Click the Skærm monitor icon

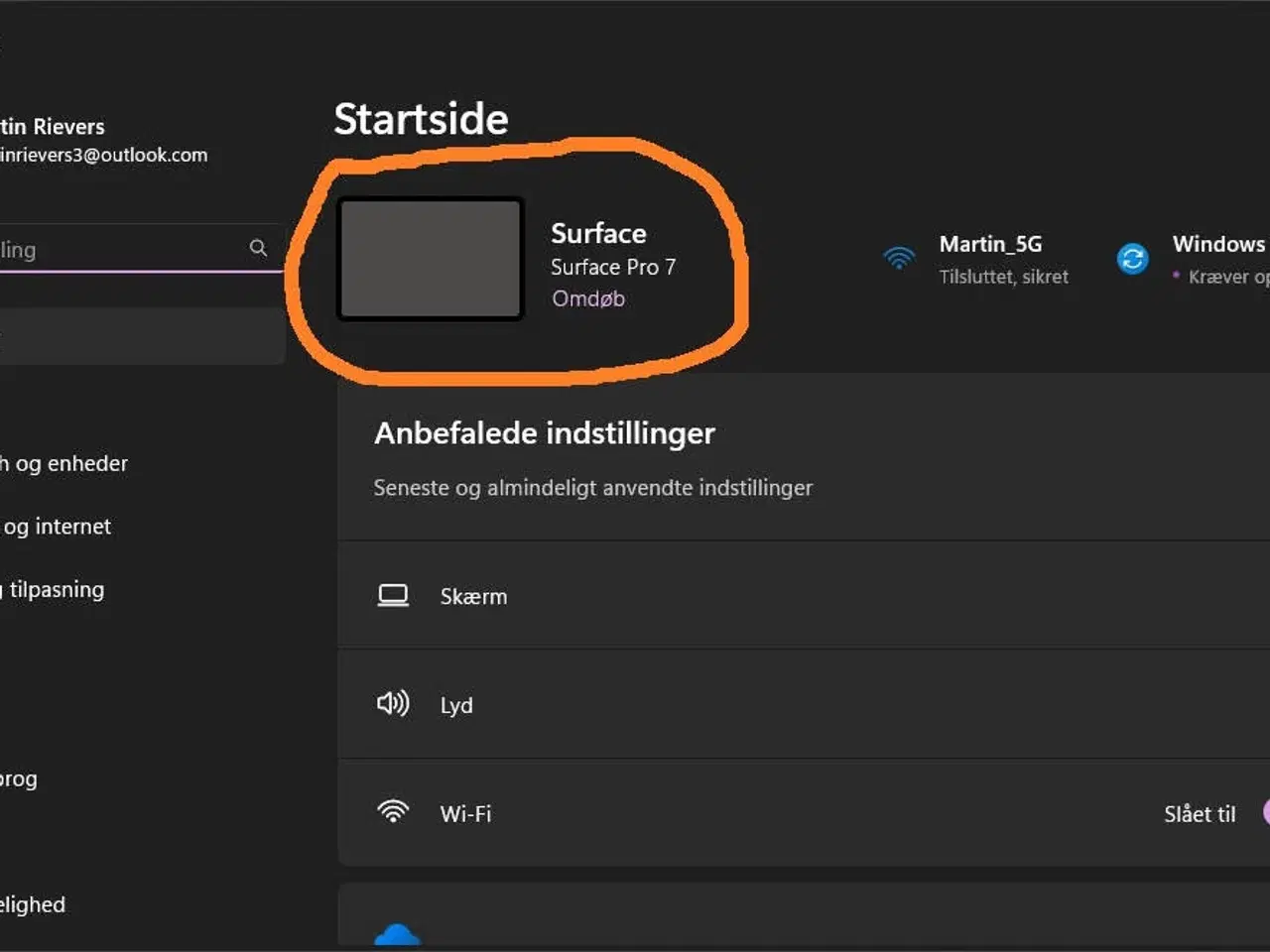(393, 595)
